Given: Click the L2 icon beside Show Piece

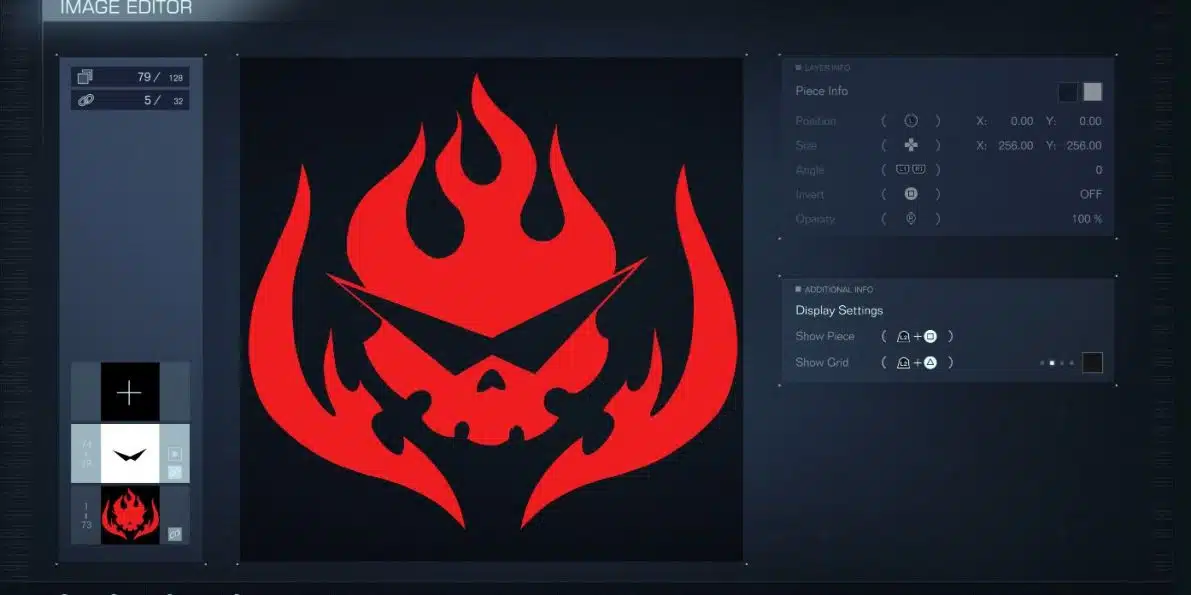Looking at the screenshot, I should (x=903, y=337).
